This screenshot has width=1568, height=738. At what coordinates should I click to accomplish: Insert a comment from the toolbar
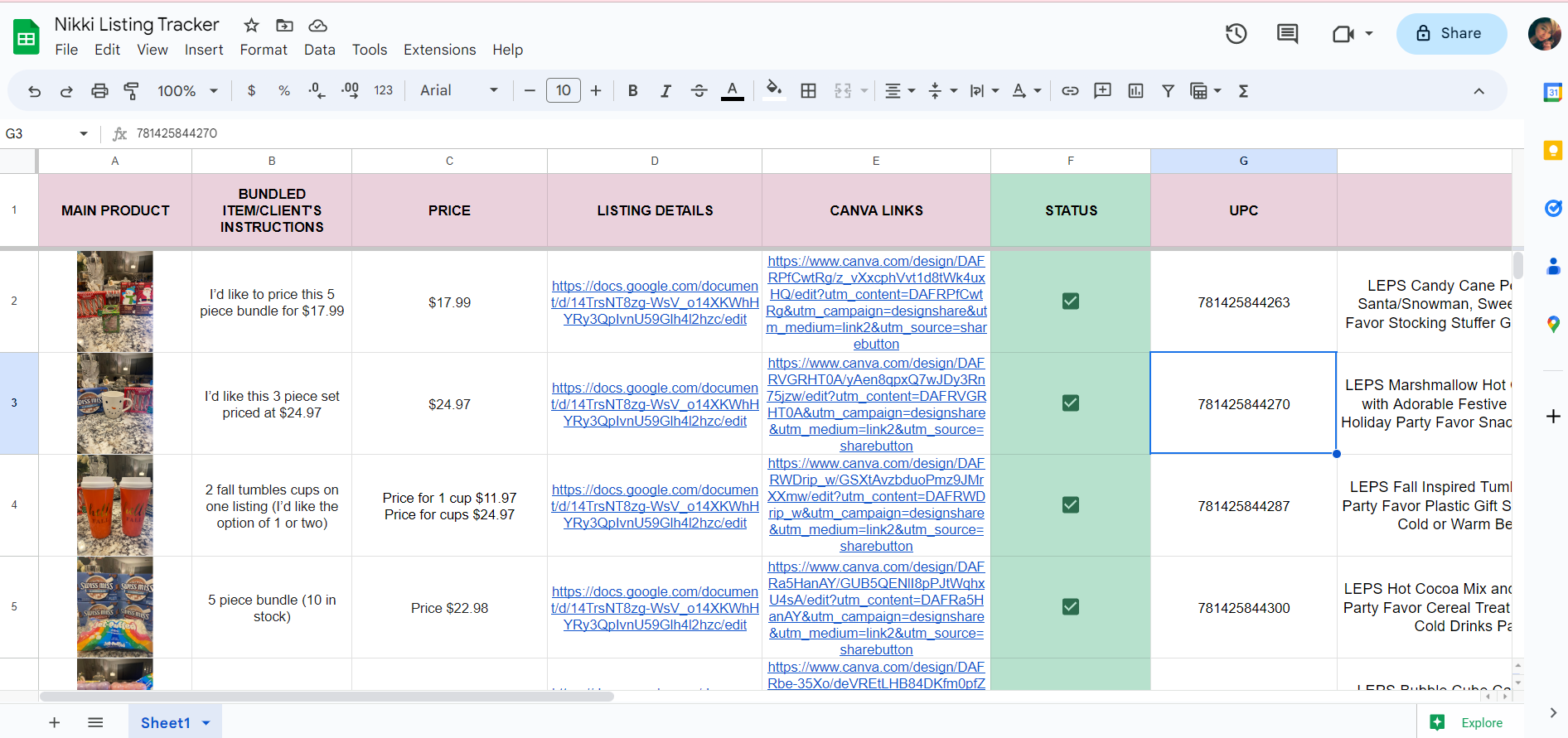1102,91
